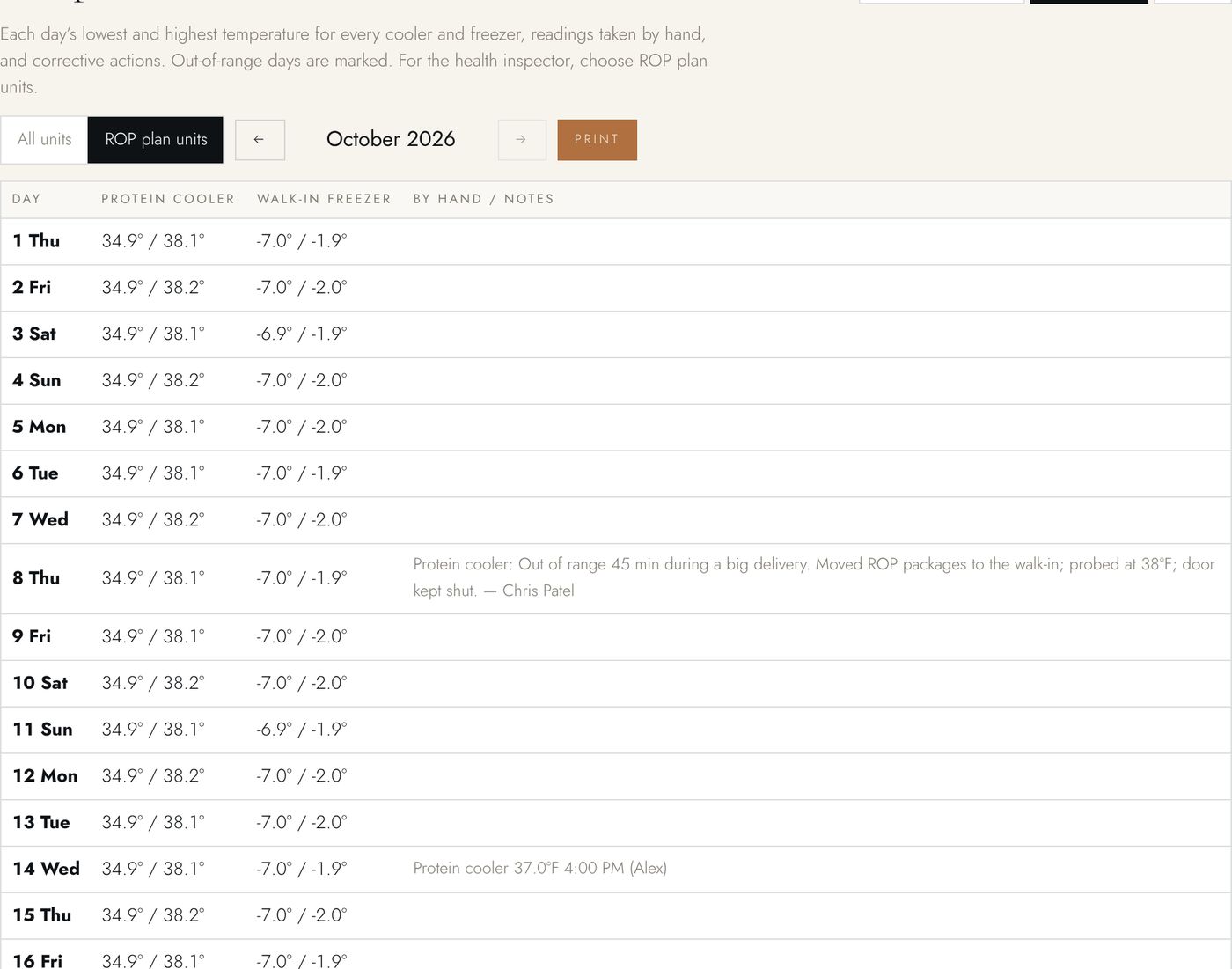Click protein cooler reading for 15 Thu
This screenshot has width=1232, height=969.
[x=153, y=915]
